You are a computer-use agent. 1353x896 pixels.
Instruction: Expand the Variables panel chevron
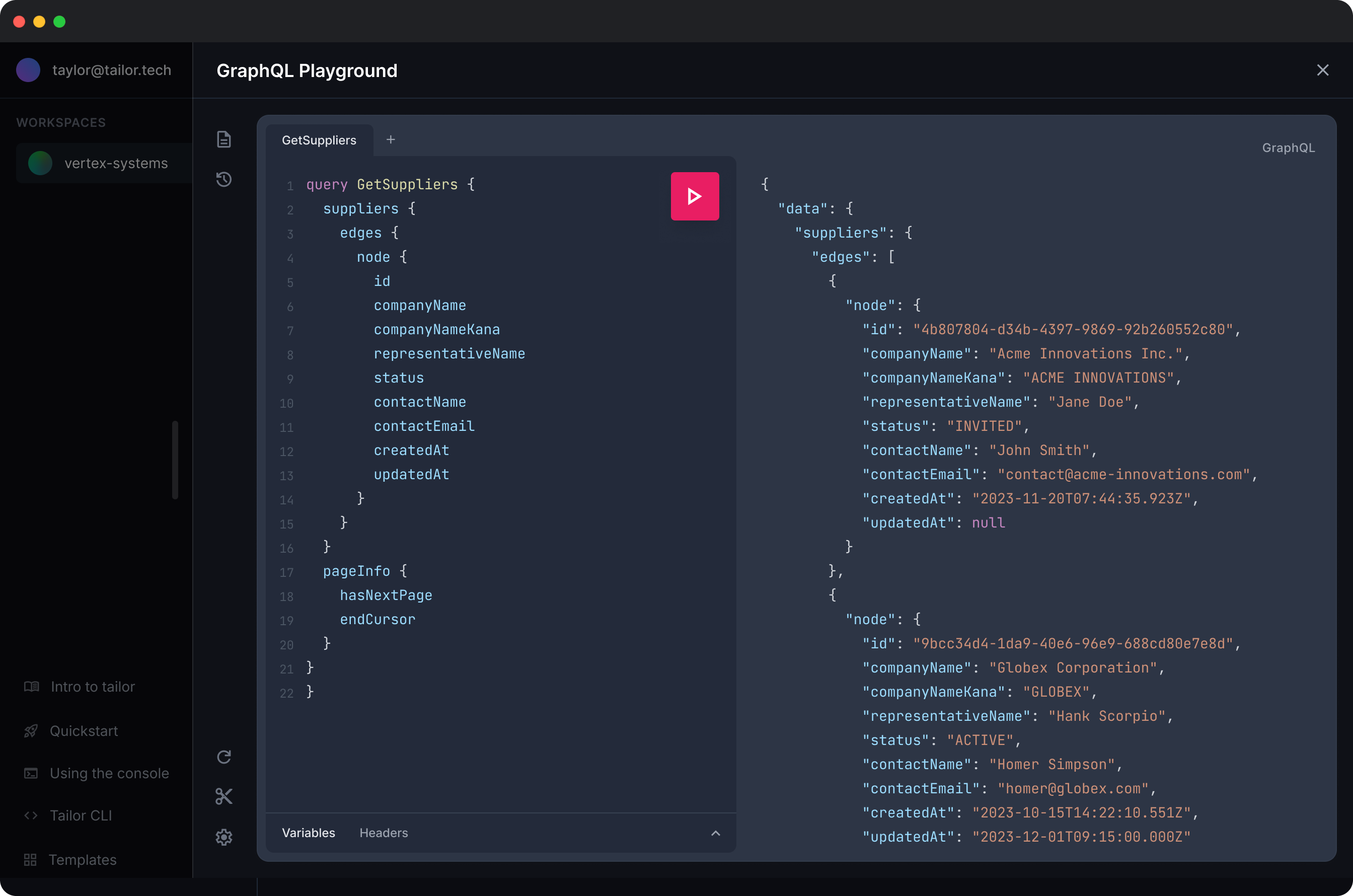coord(715,833)
